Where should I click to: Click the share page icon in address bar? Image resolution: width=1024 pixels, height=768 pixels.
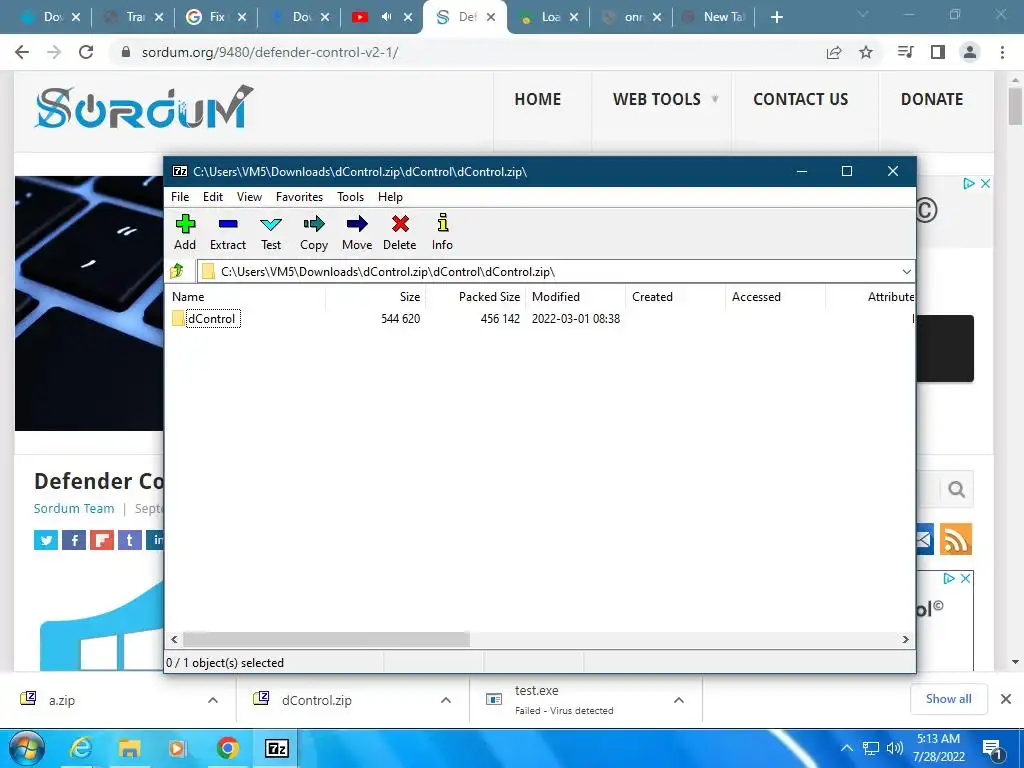click(834, 52)
